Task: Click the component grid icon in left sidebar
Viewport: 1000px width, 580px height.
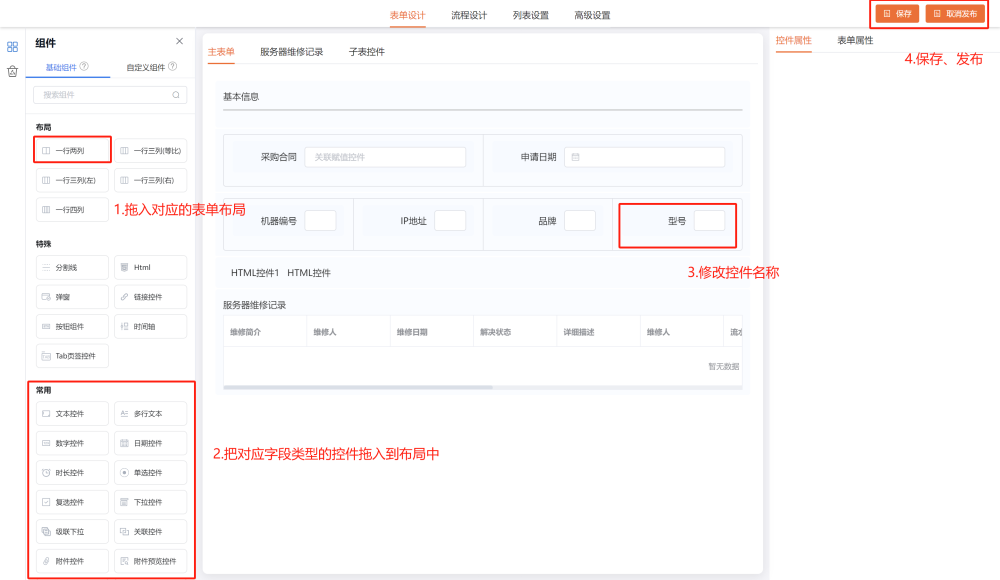Action: pyautogui.click(x=12, y=46)
